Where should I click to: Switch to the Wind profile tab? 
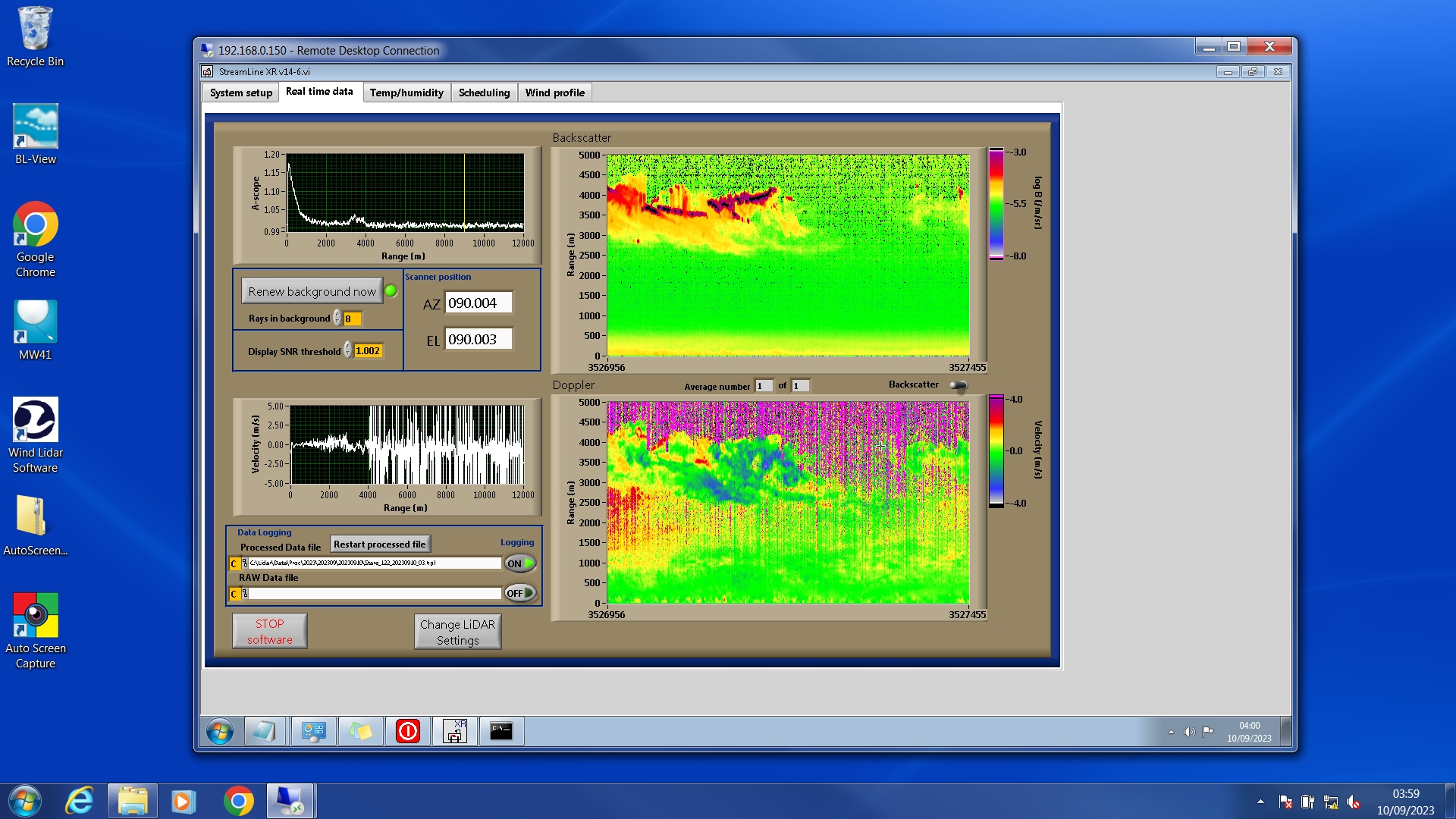click(554, 93)
